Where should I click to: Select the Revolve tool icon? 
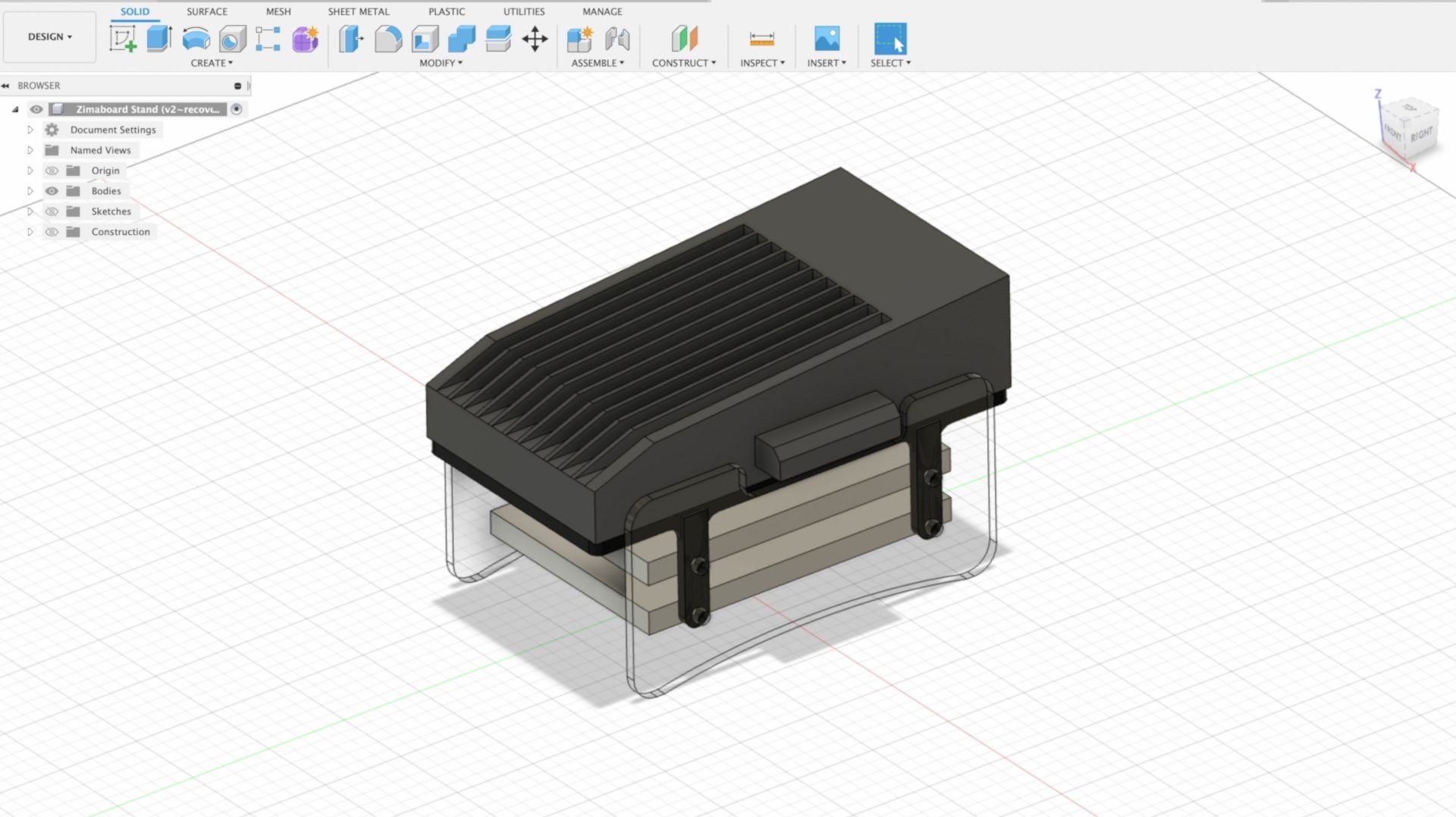(196, 39)
